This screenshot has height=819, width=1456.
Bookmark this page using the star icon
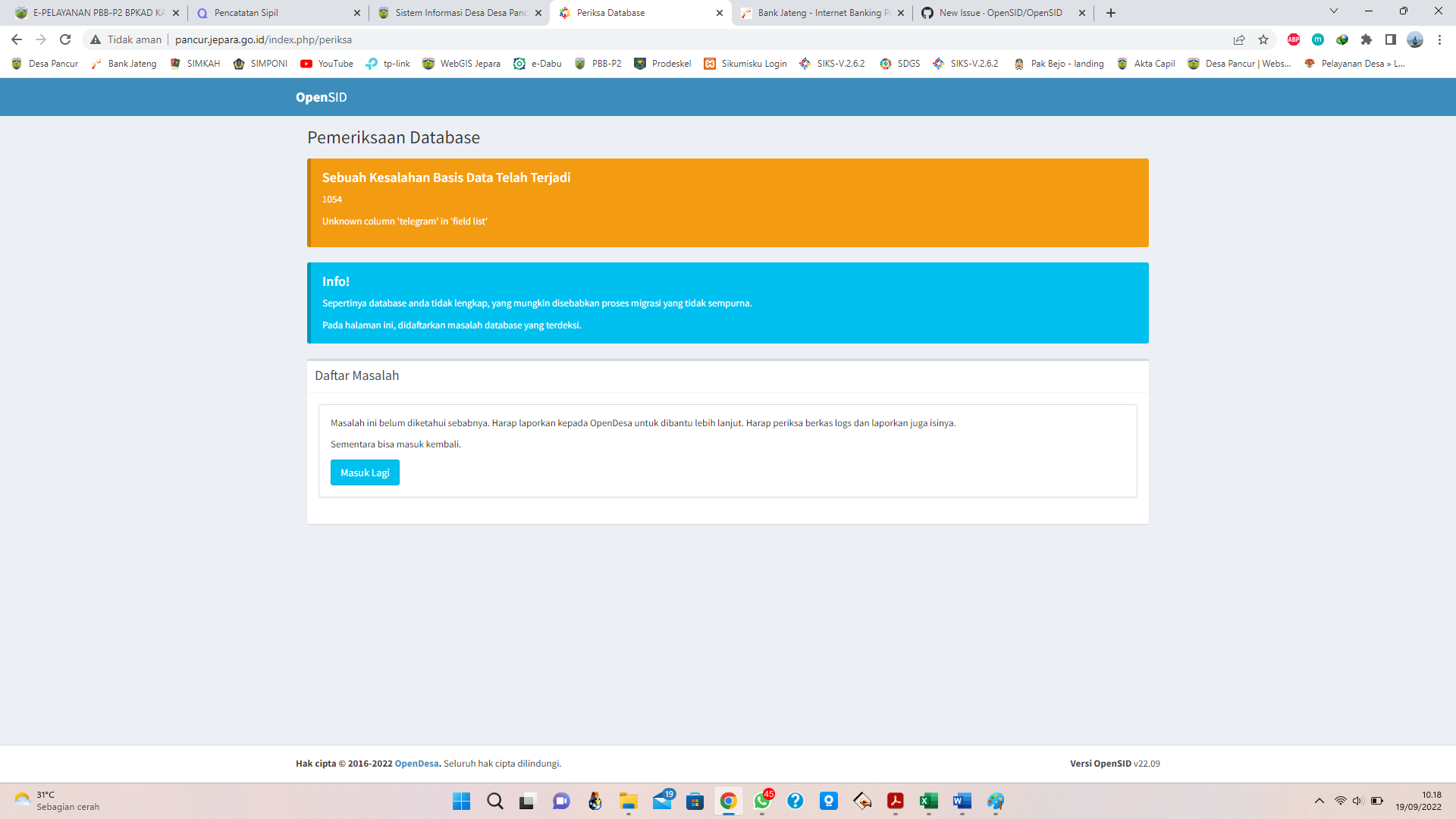[x=1263, y=39]
